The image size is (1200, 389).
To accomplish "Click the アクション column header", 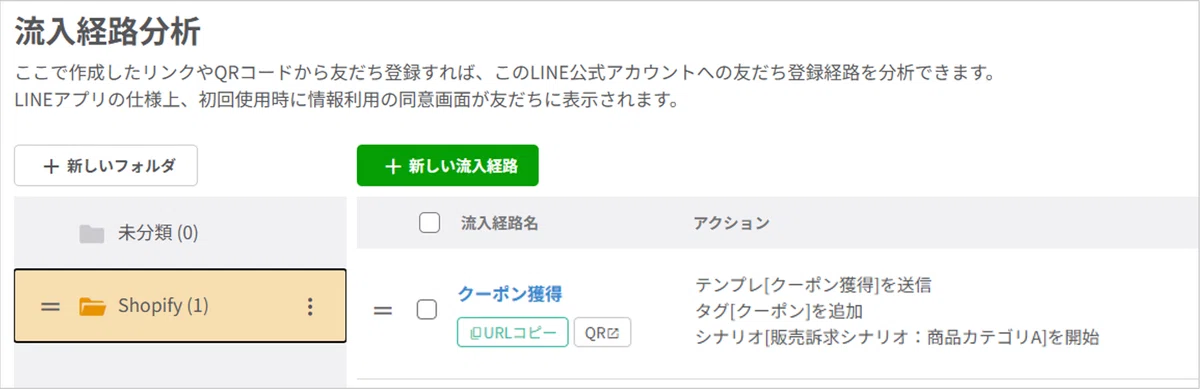I will point(730,223).
